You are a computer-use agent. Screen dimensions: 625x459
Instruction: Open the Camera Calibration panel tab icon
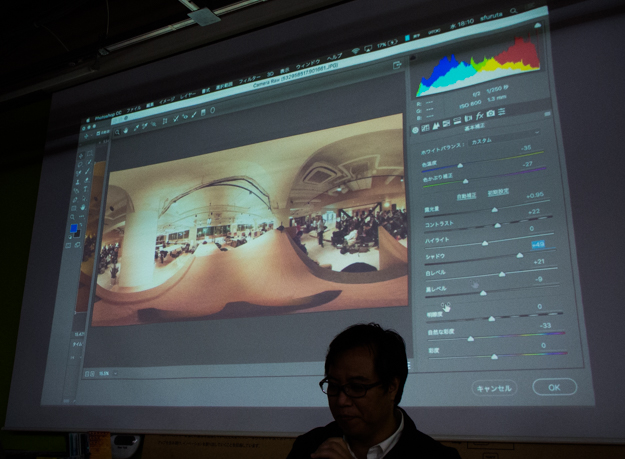pos(491,112)
